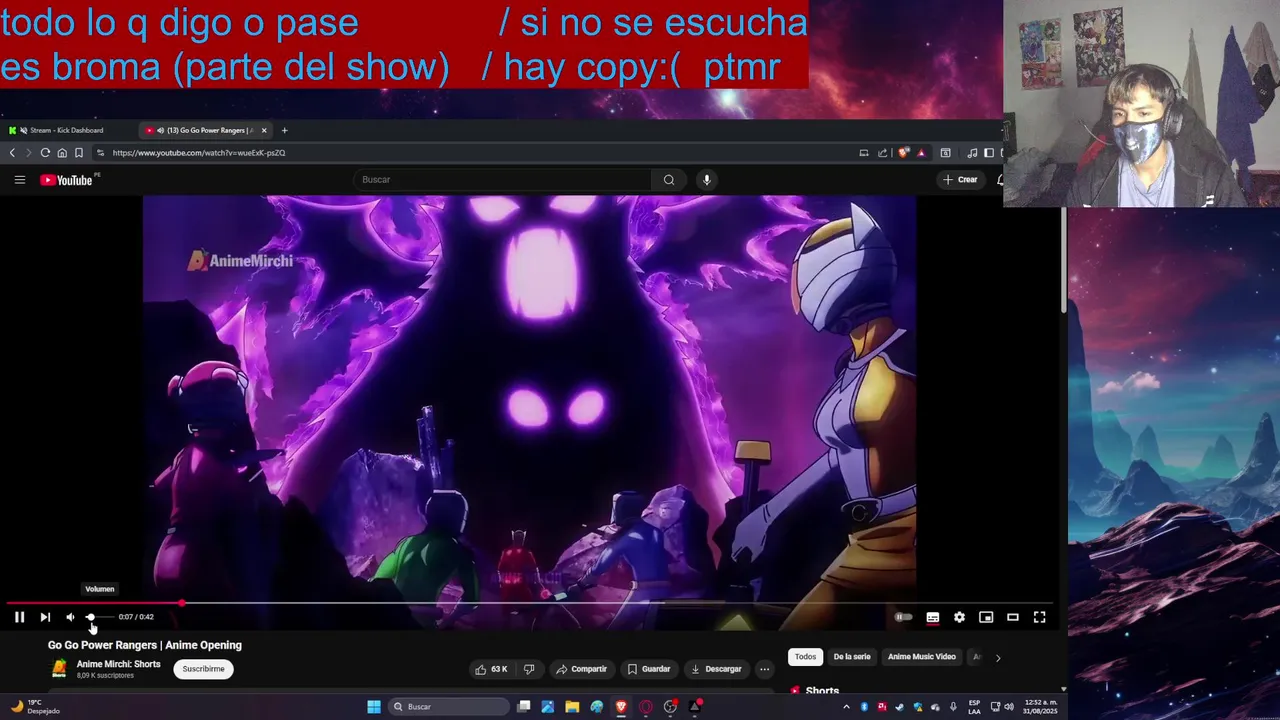Screen dimensions: 1280x720
Task: Skip to the next video
Action: [45, 617]
